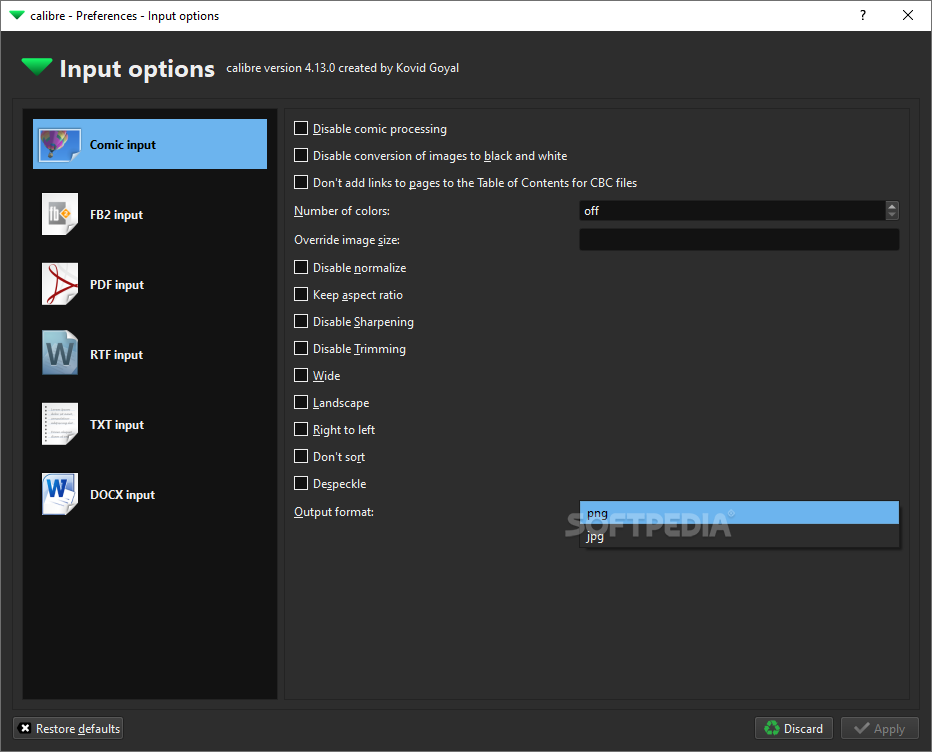Switch to TXT input section label
Screen dimensions: 932x752
coord(117,424)
